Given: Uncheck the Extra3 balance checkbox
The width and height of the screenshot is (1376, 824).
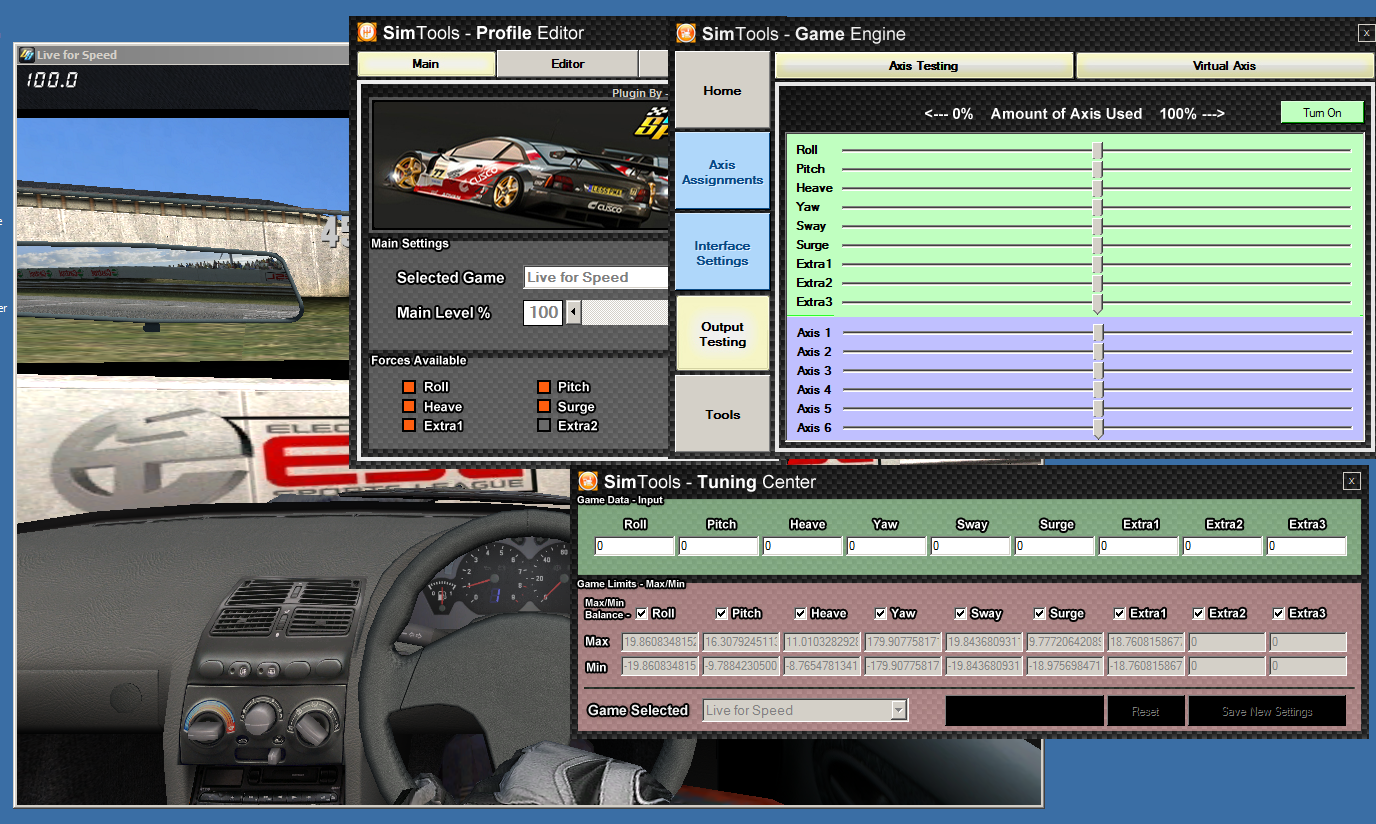Looking at the screenshot, I should pos(1279,613).
